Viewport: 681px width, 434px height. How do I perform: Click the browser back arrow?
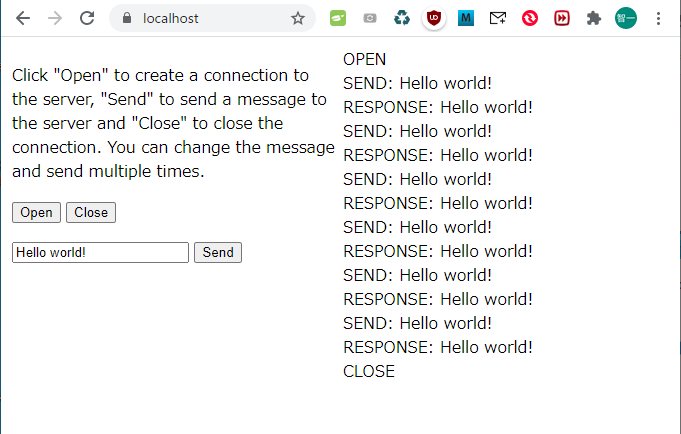pyautogui.click(x=22, y=18)
